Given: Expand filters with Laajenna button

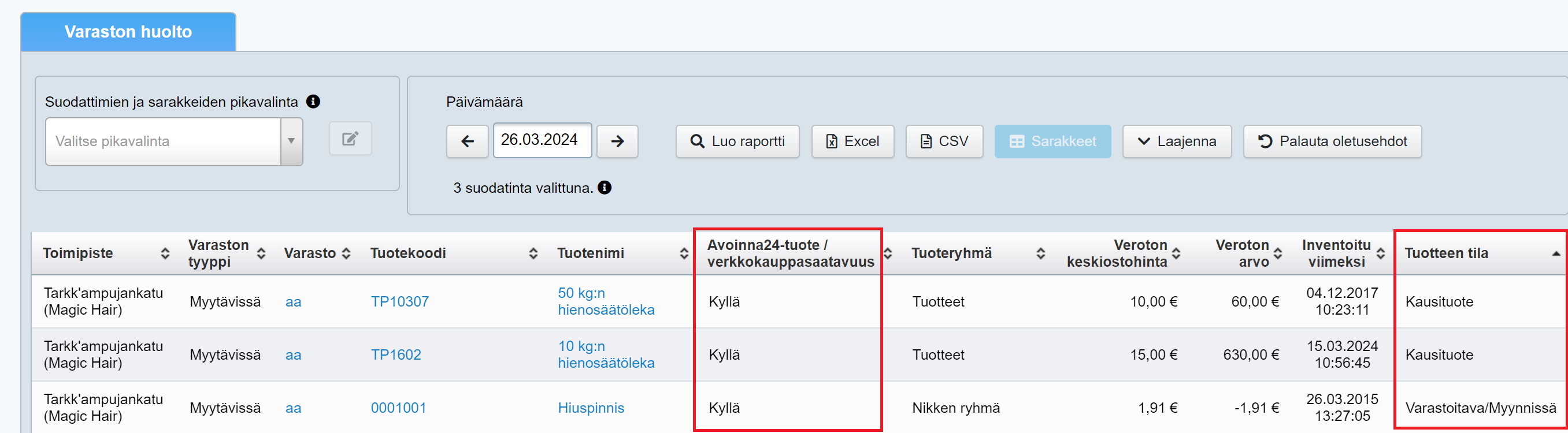Looking at the screenshot, I should click(x=1177, y=141).
